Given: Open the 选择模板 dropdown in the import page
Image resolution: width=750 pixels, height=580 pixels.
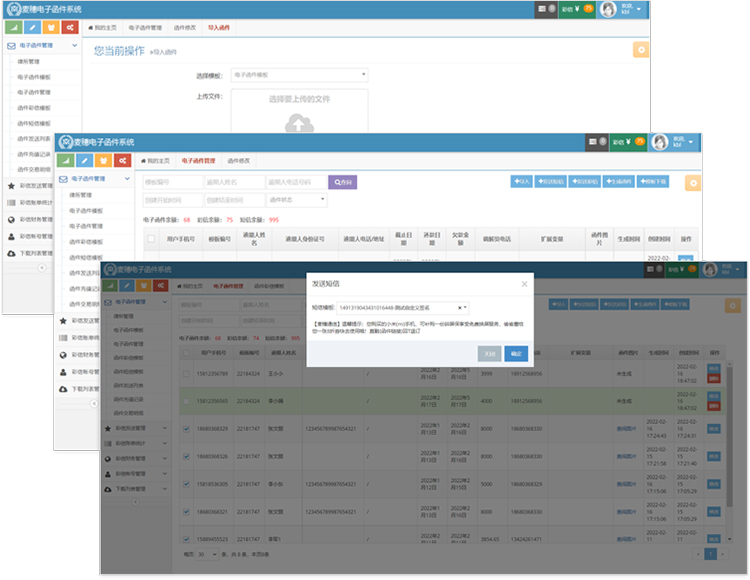Looking at the screenshot, I should click(x=299, y=75).
